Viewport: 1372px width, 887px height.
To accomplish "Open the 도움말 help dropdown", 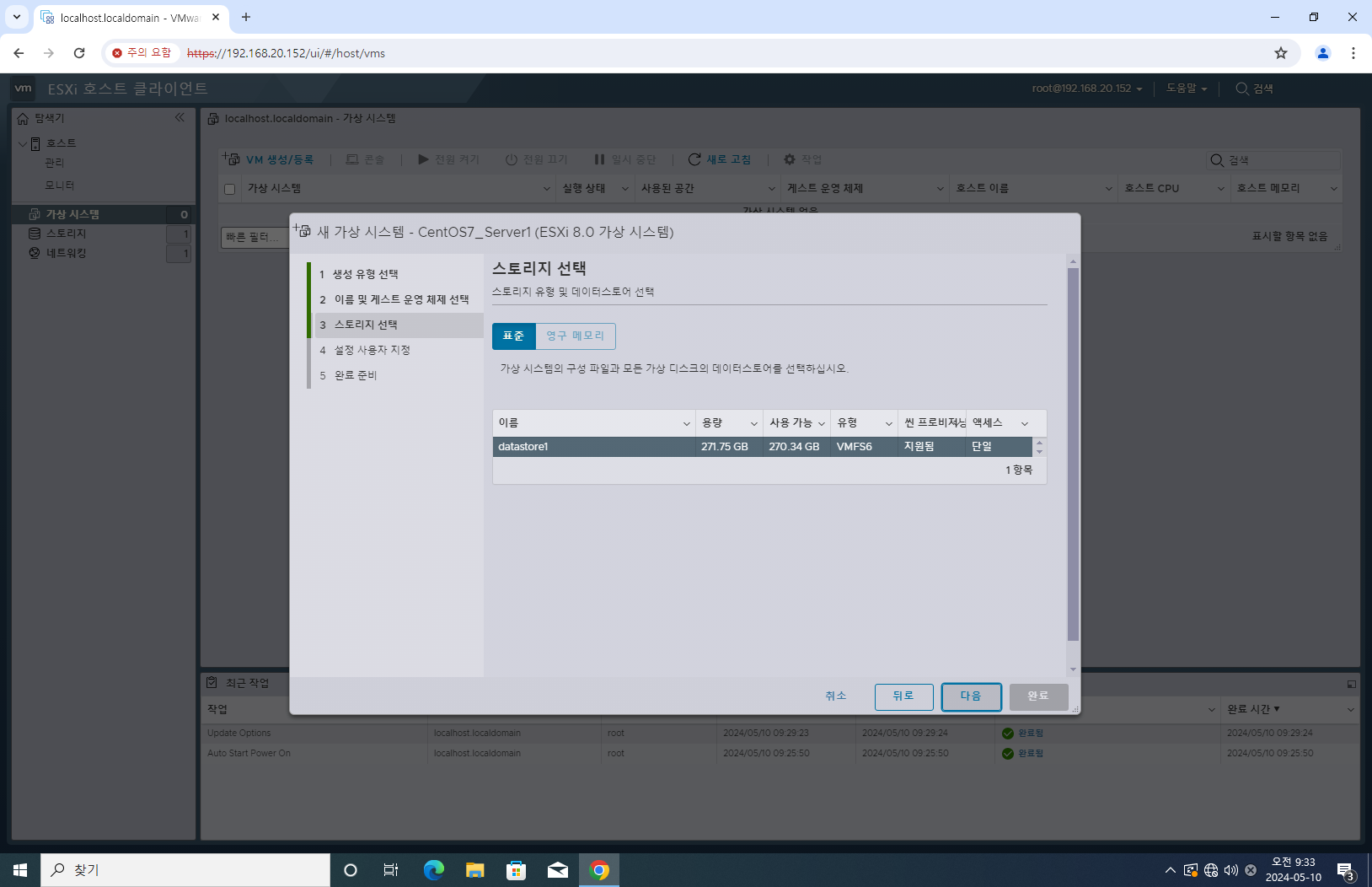I will coord(1187,89).
